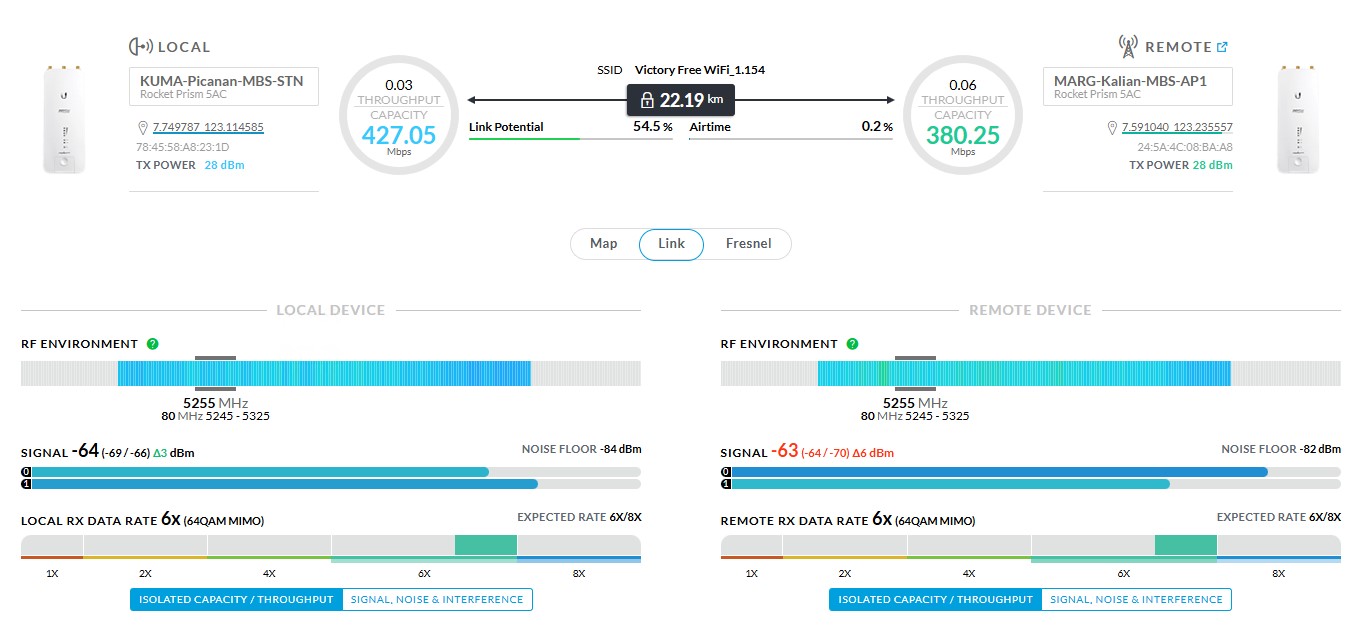The width and height of the screenshot is (1362, 625).
Task: Click the remote device location pin icon
Action: tap(1112, 128)
